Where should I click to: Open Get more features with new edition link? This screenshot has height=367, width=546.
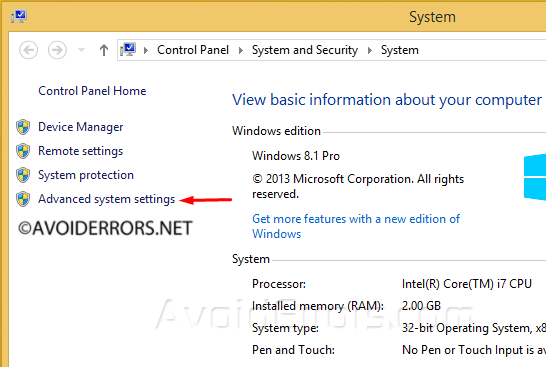(356, 226)
